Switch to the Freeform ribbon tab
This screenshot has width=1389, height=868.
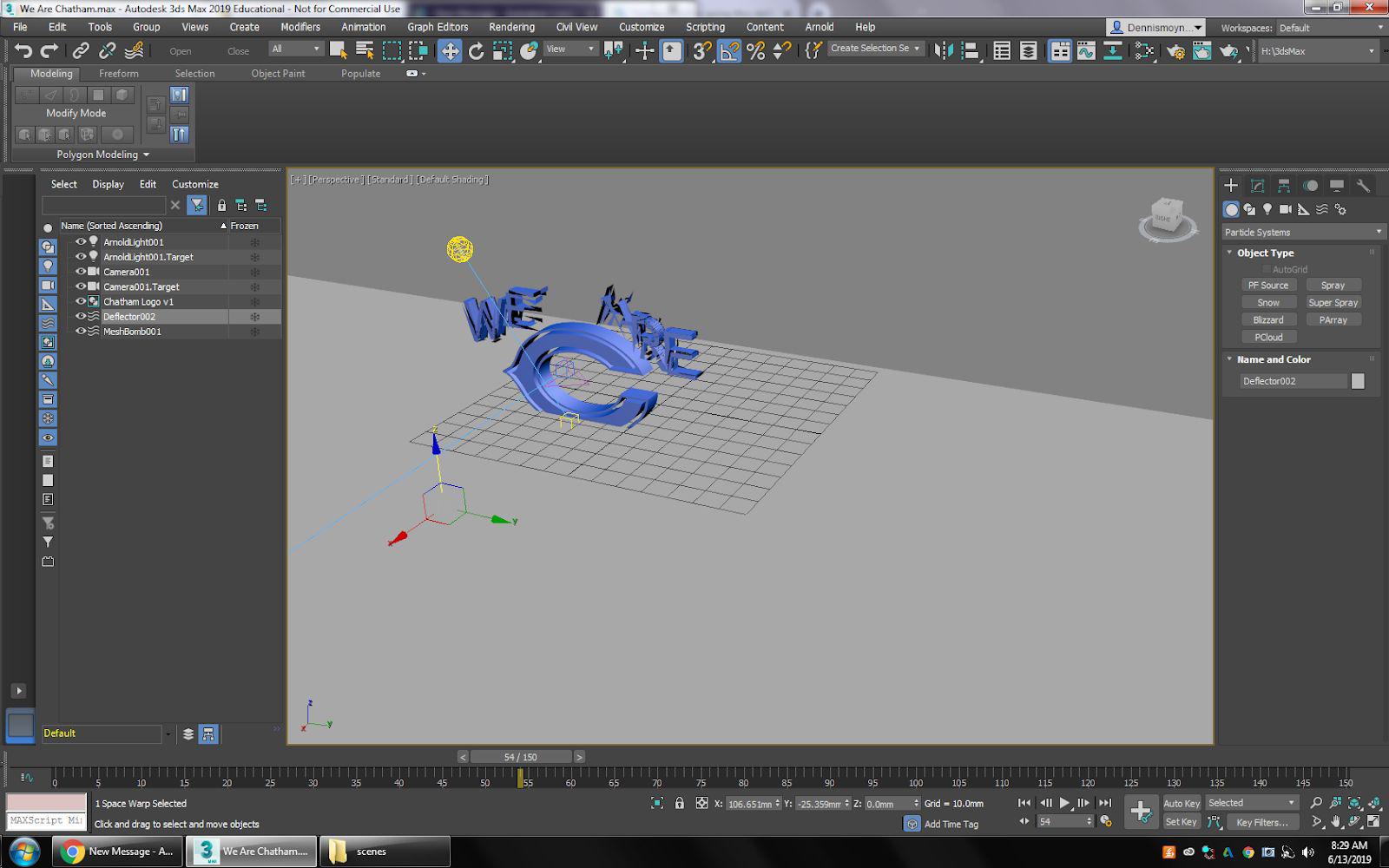tap(119, 74)
